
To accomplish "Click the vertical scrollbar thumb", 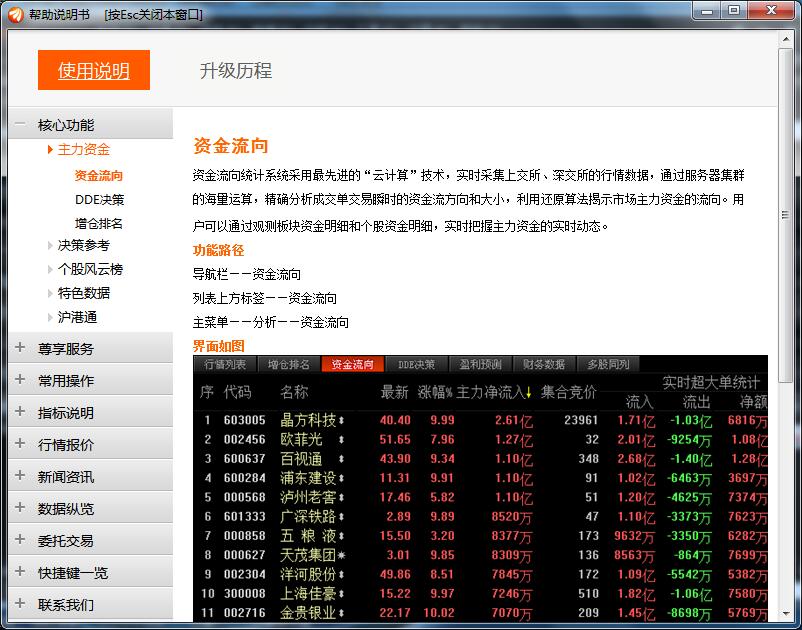I will [x=786, y=215].
